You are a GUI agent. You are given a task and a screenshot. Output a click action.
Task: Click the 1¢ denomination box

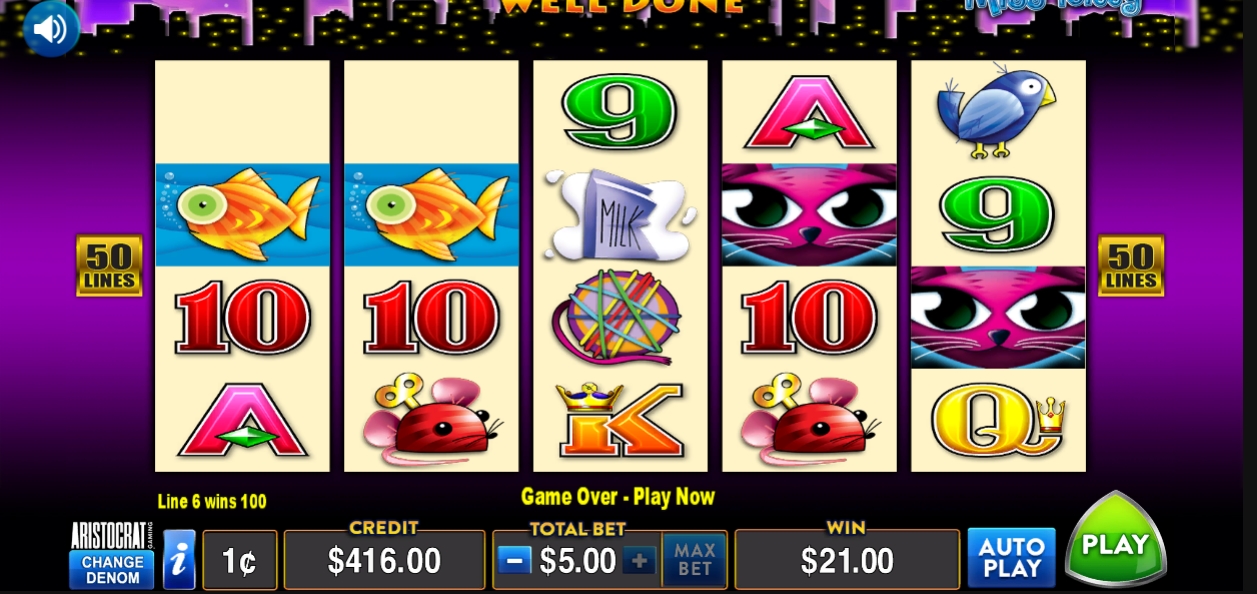click(x=240, y=561)
